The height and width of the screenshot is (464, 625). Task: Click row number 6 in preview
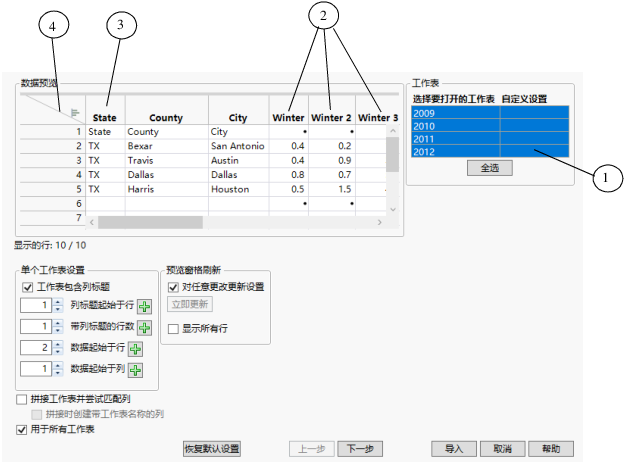coord(79,204)
